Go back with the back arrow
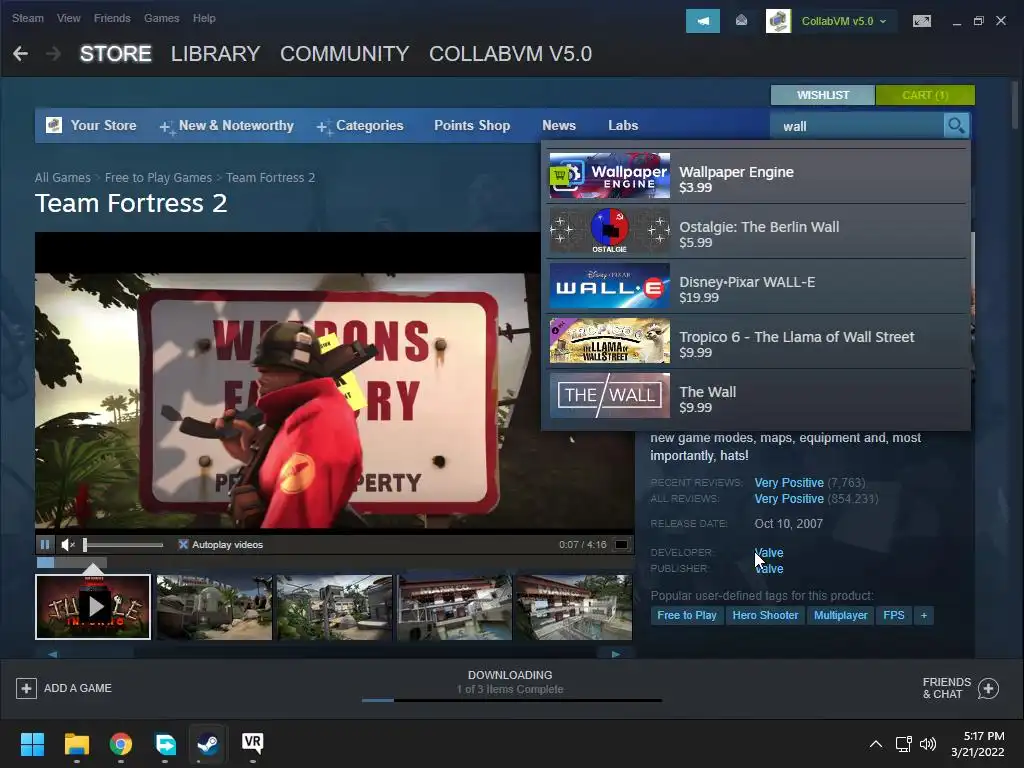The width and height of the screenshot is (1024, 768). pyautogui.click(x=20, y=54)
